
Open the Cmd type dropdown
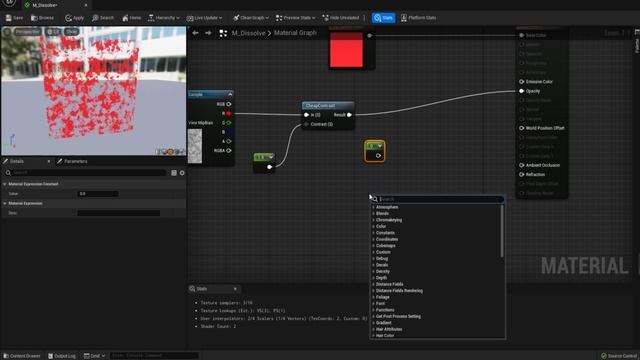[x=94, y=356]
